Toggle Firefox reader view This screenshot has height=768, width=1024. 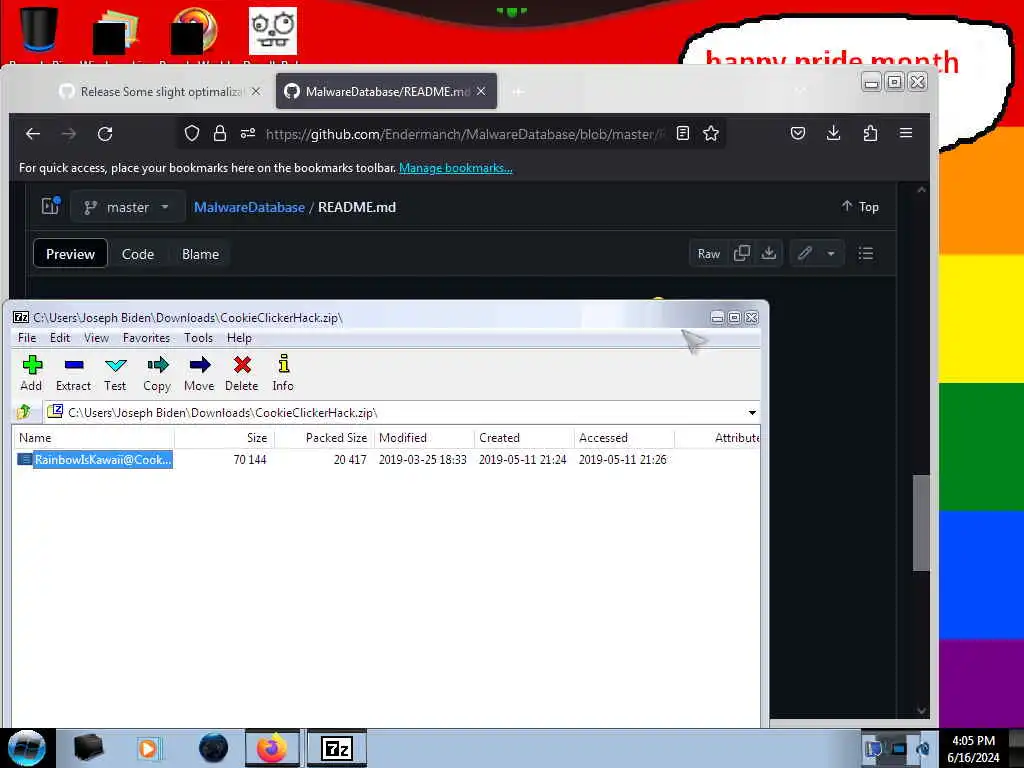tap(682, 133)
